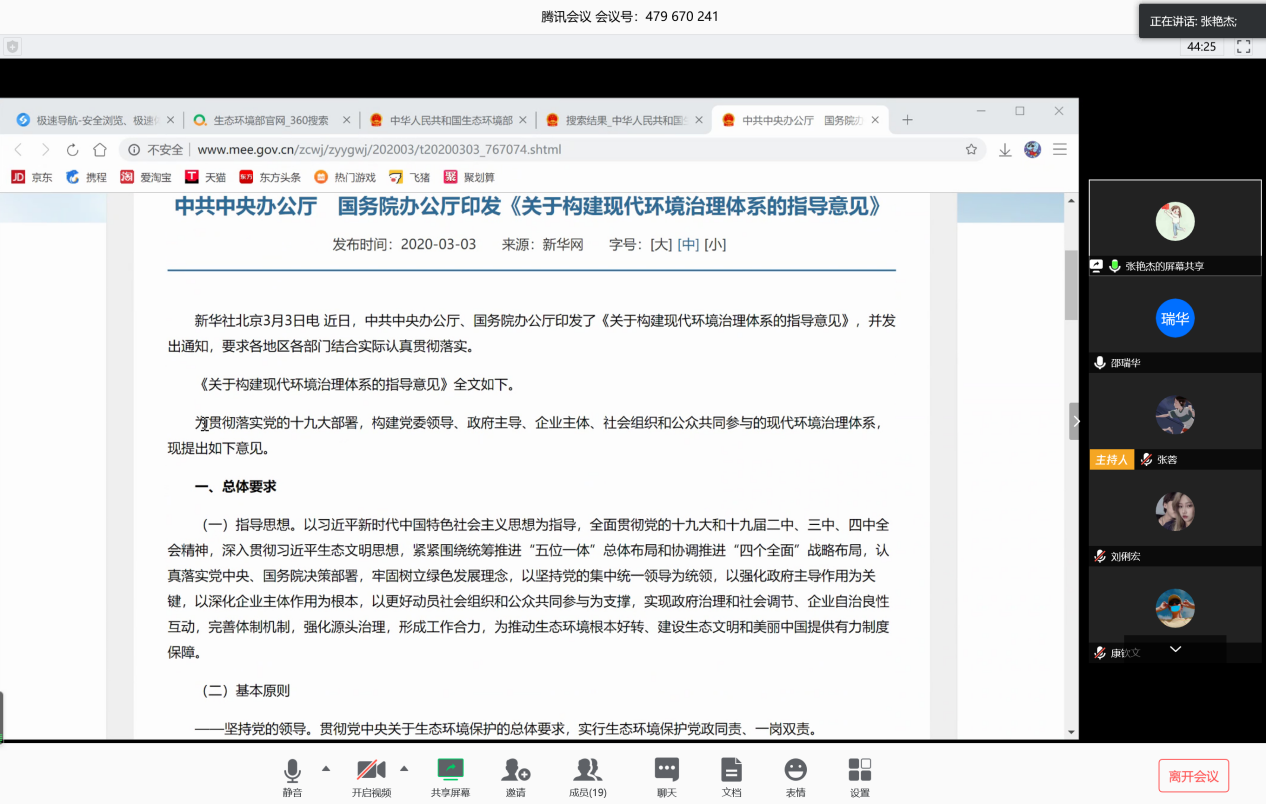Open the 表情 emoji reactions icon

795,770
